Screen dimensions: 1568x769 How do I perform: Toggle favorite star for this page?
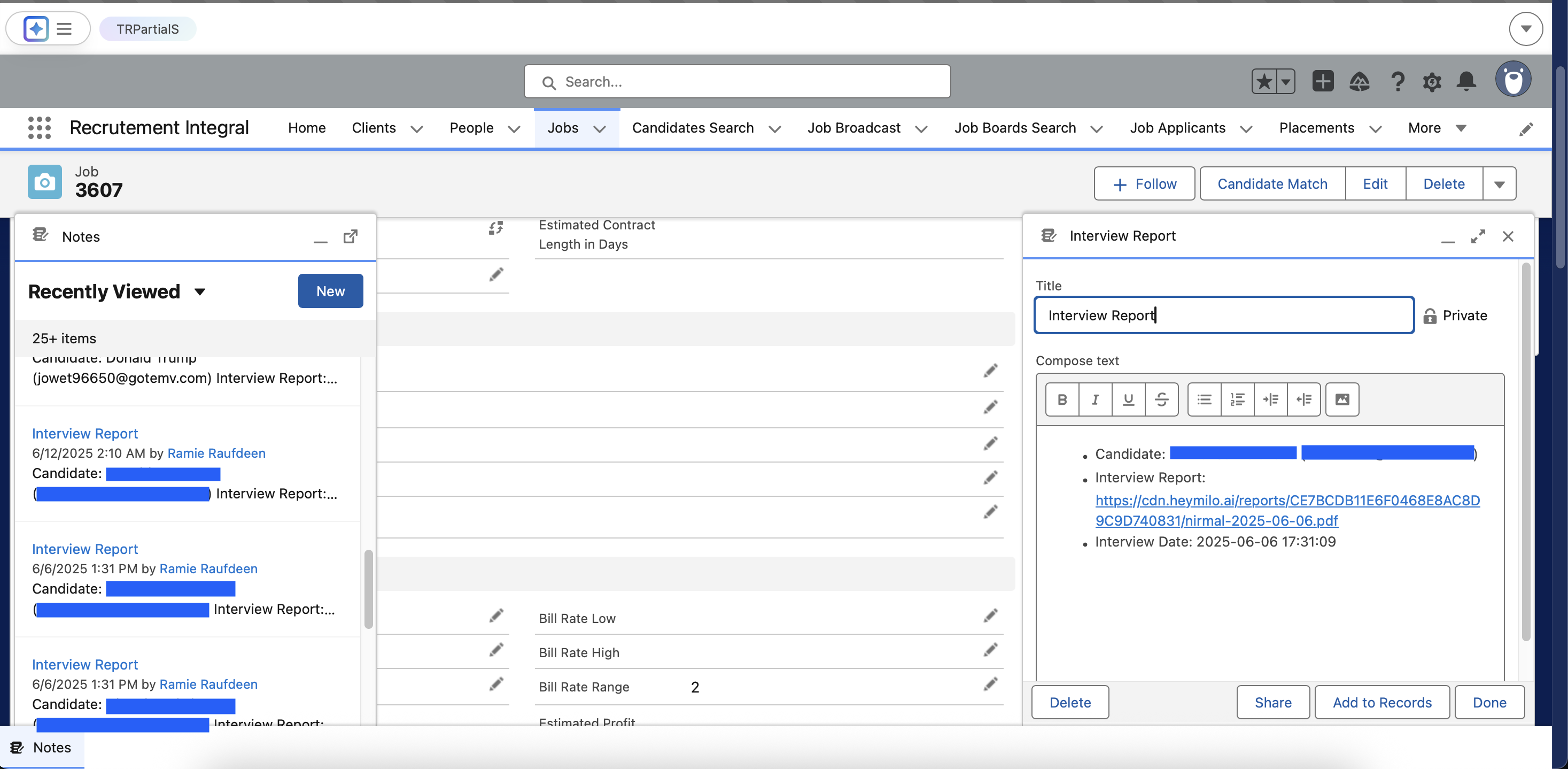[x=1264, y=81]
